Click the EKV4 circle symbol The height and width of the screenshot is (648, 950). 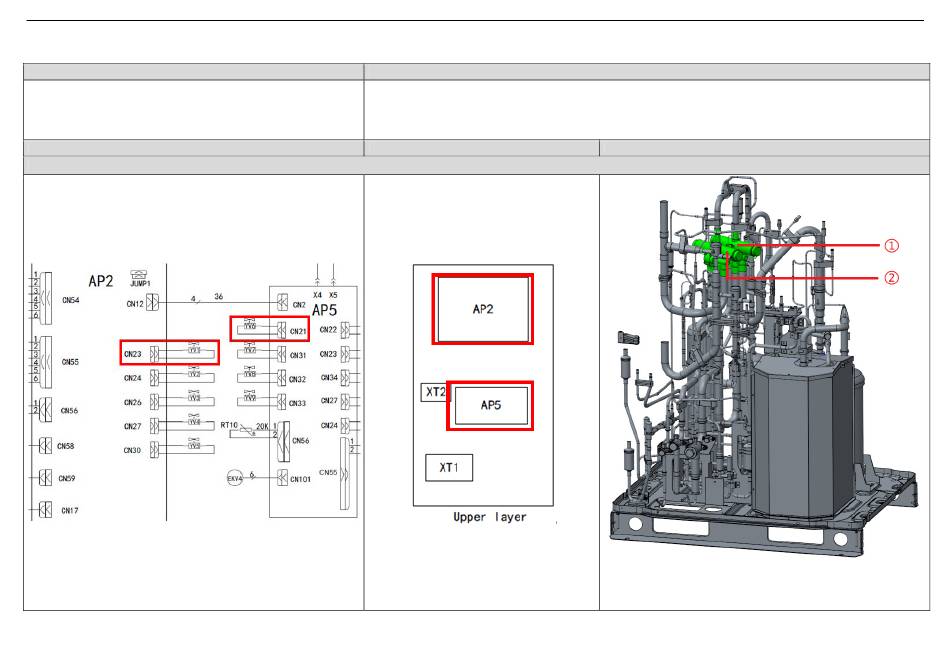click(234, 478)
